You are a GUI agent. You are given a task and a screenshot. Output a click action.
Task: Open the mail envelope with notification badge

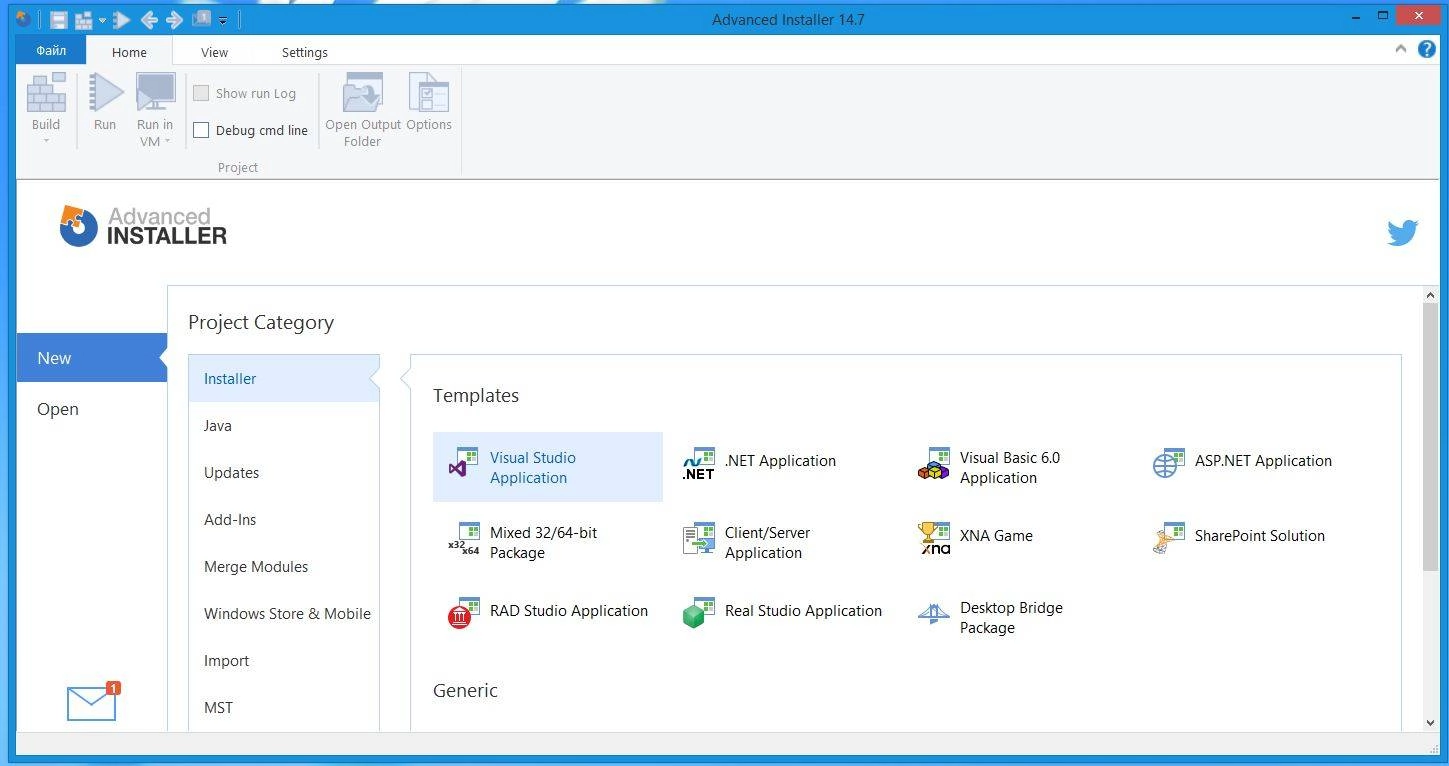click(x=93, y=701)
